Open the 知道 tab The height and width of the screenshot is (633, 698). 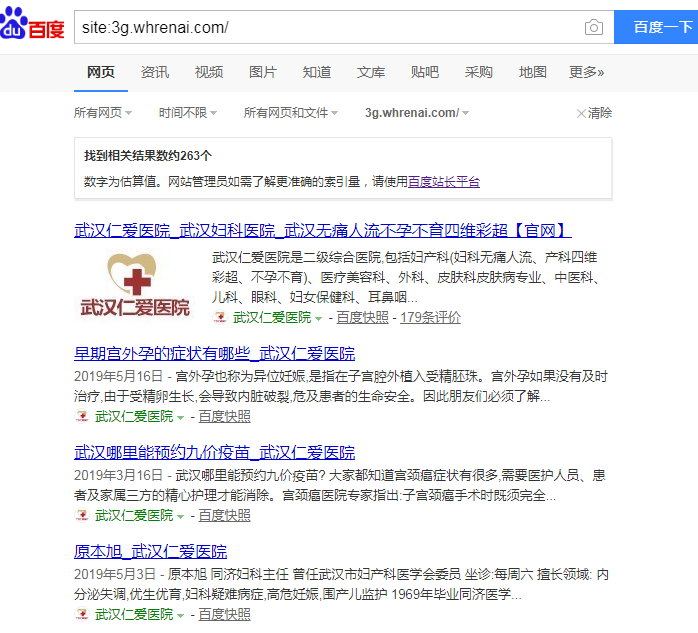317,72
